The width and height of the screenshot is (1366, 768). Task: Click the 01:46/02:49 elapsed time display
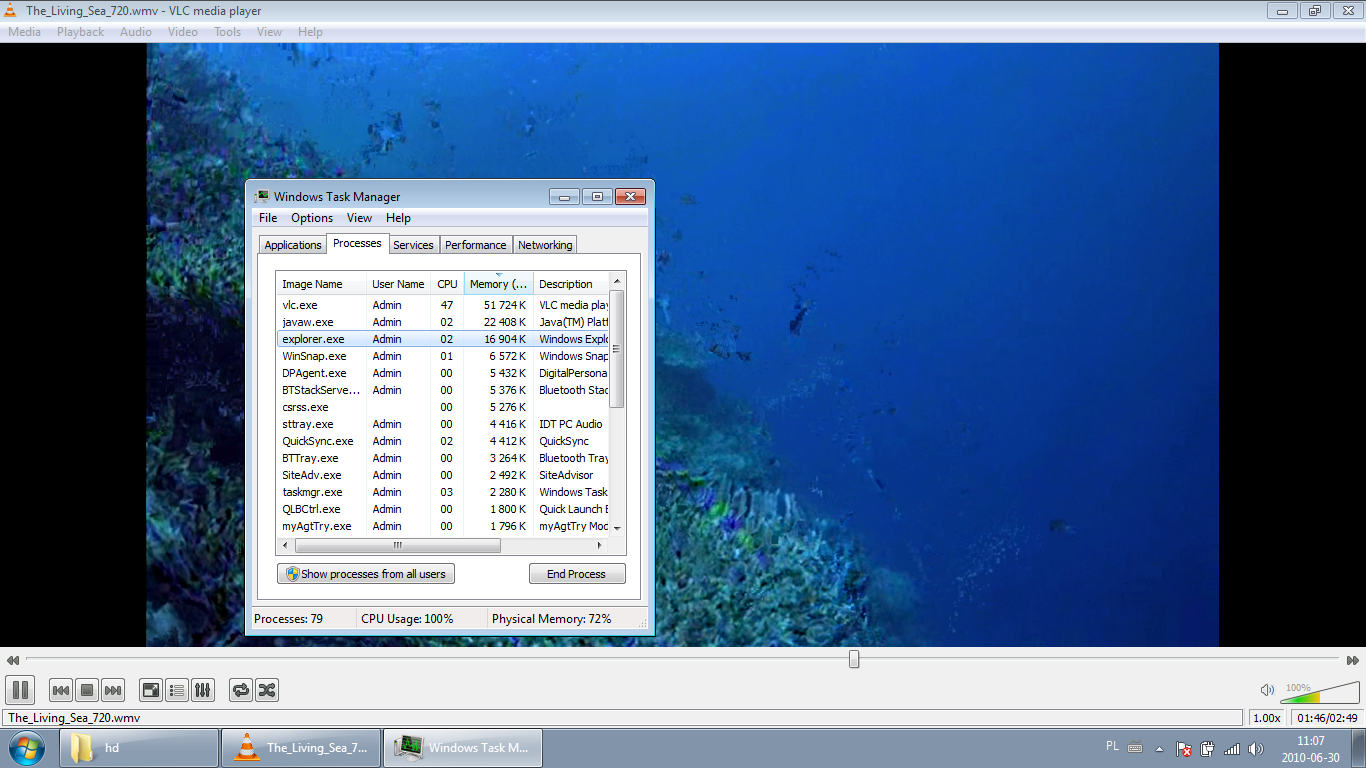pos(1325,718)
